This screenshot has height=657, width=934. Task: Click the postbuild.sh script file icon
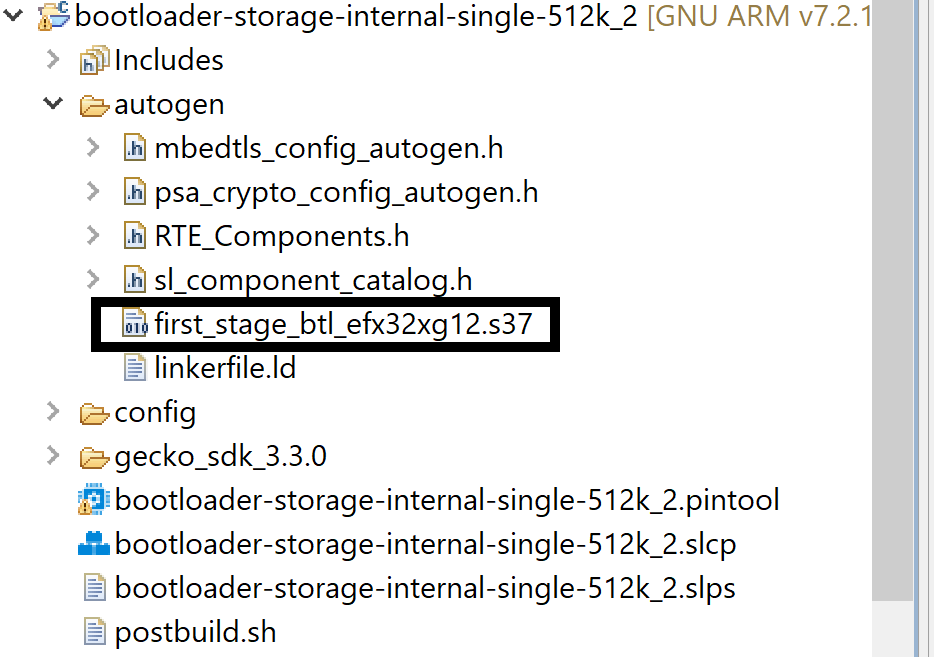[x=94, y=632]
